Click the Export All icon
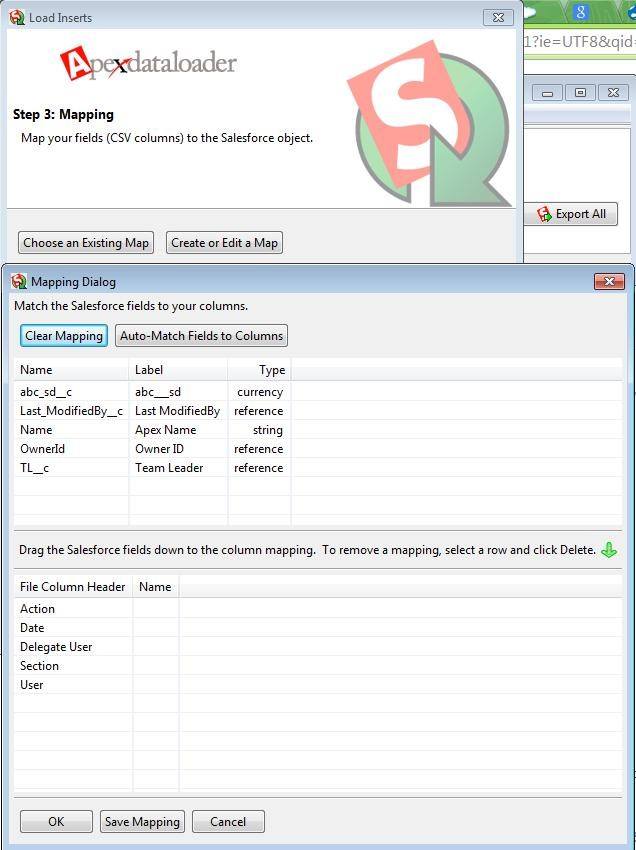The image size is (636, 850). (544, 214)
